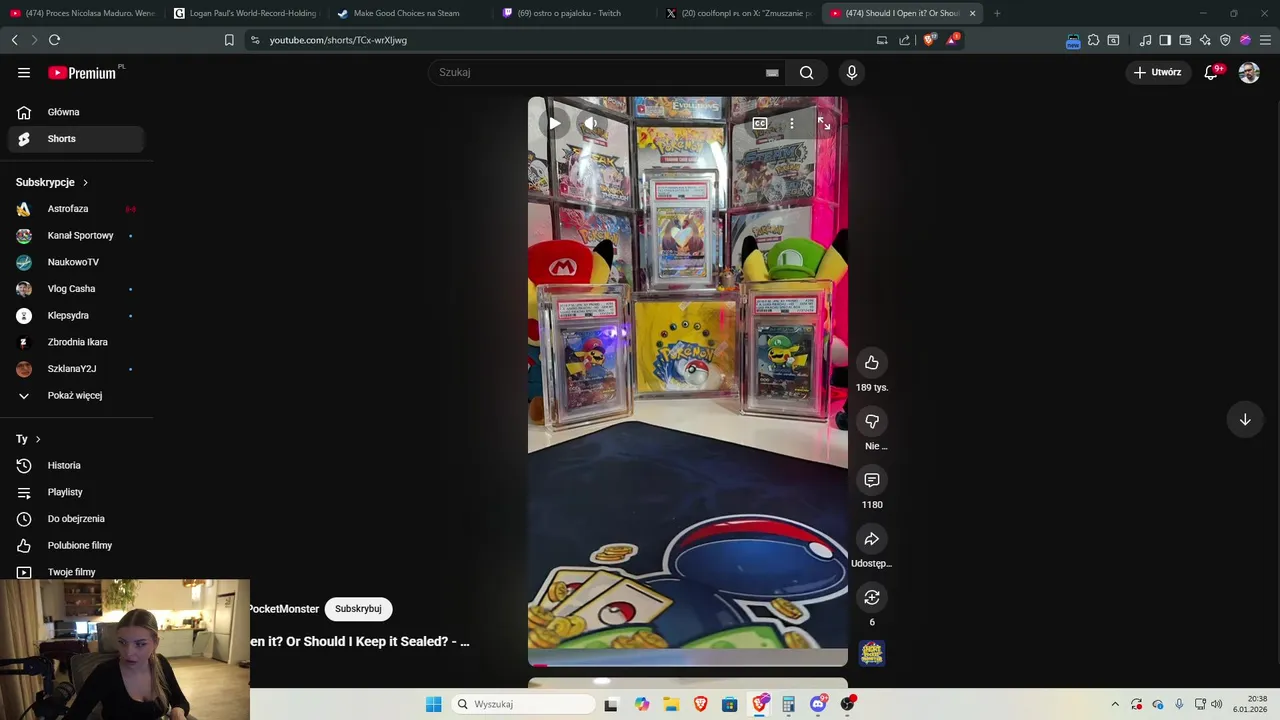Image resolution: width=1280 pixels, height=720 pixels.
Task: Click the search magnifier button
Action: 806,72
